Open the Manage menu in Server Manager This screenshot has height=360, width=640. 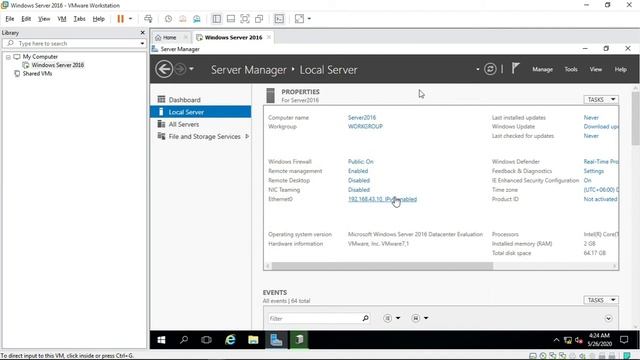542,69
